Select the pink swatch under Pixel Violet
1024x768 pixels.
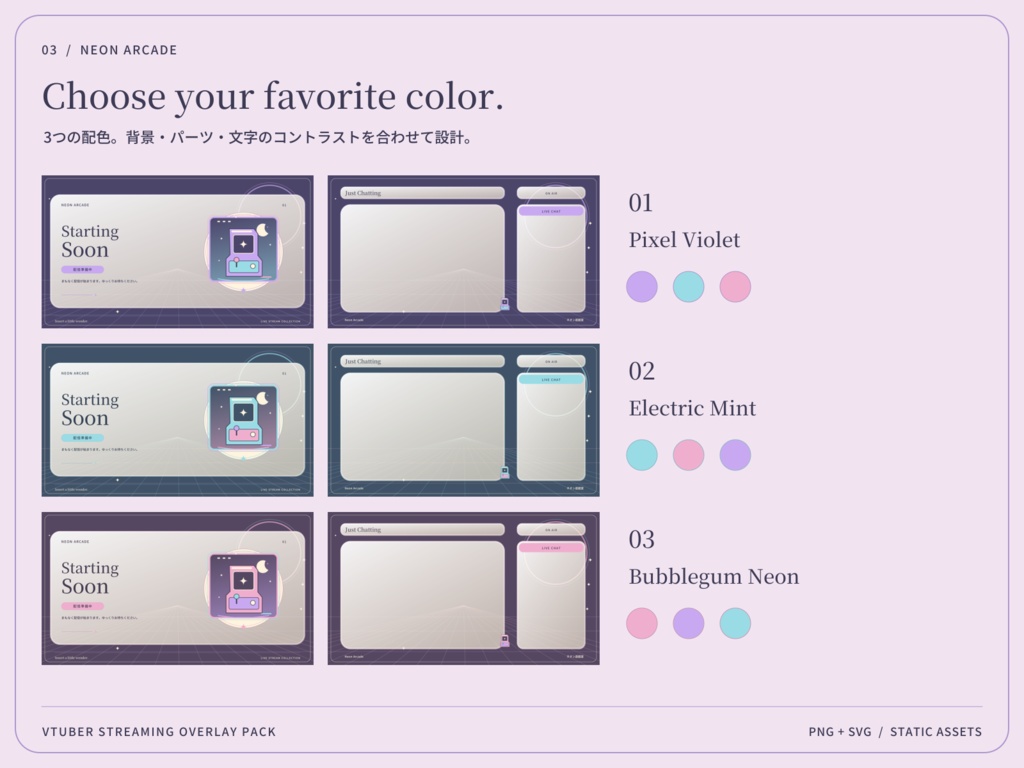click(x=735, y=287)
